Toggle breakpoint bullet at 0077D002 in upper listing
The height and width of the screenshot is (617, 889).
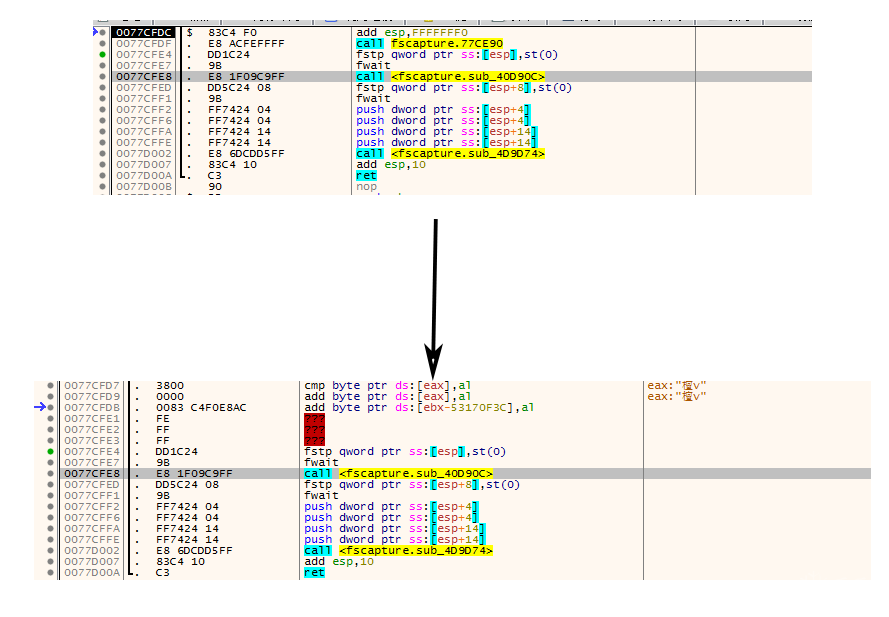tap(102, 154)
